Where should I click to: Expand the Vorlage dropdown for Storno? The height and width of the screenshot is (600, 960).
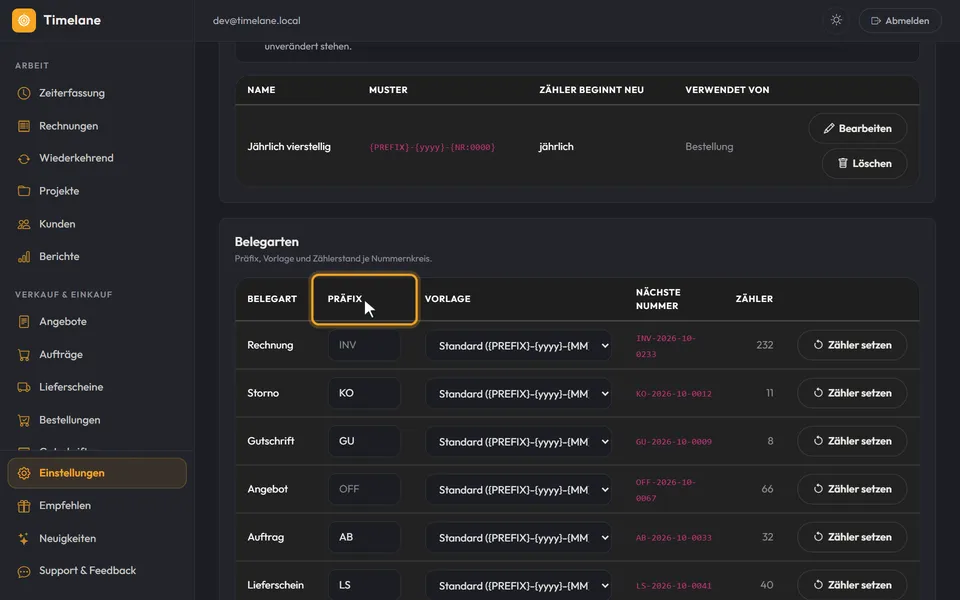point(519,394)
